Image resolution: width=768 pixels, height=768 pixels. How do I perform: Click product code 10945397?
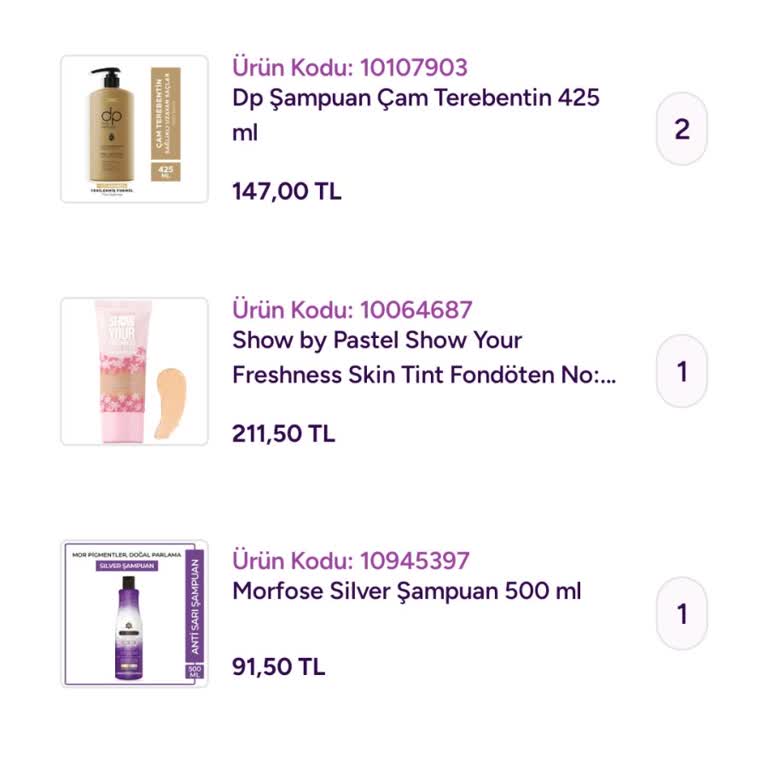tap(351, 560)
